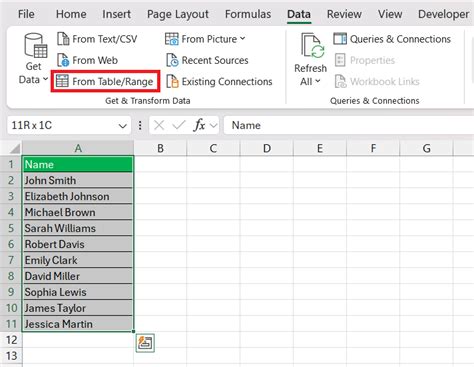Click the Sophia Lewis cell
Screen dimensions: 474x367
[x=78, y=292]
